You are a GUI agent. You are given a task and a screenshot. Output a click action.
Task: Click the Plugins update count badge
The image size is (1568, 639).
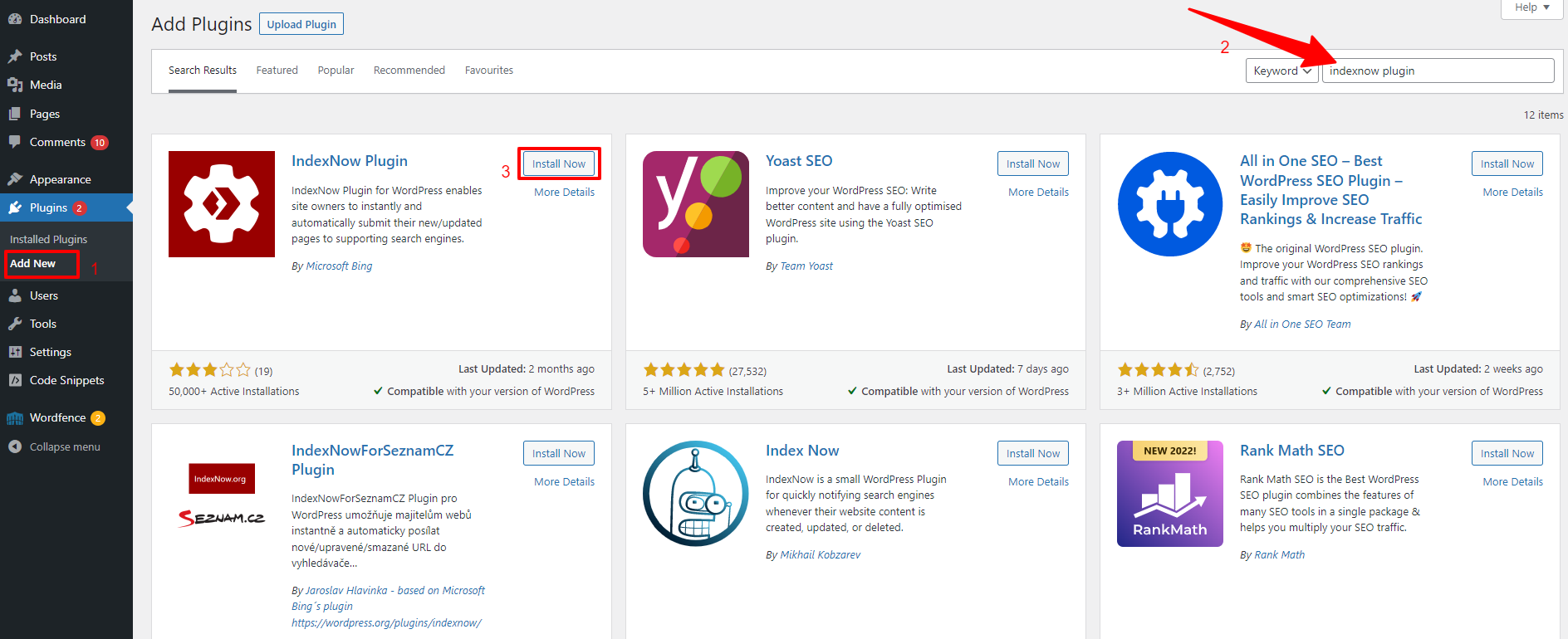tap(79, 208)
